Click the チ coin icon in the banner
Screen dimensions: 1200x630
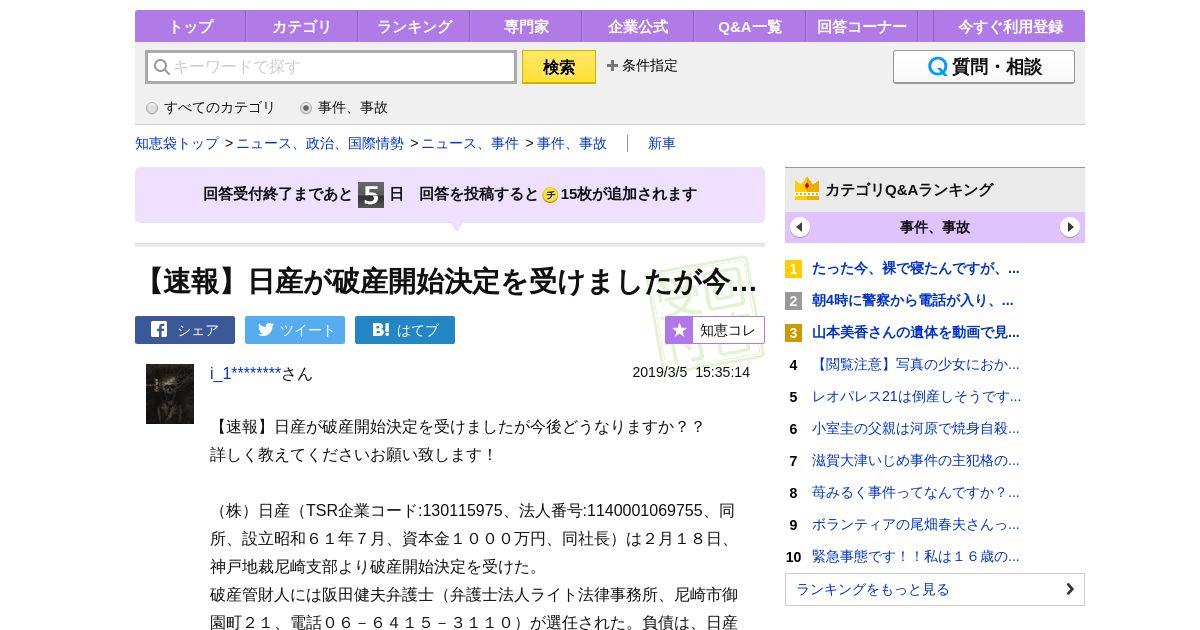click(x=550, y=195)
